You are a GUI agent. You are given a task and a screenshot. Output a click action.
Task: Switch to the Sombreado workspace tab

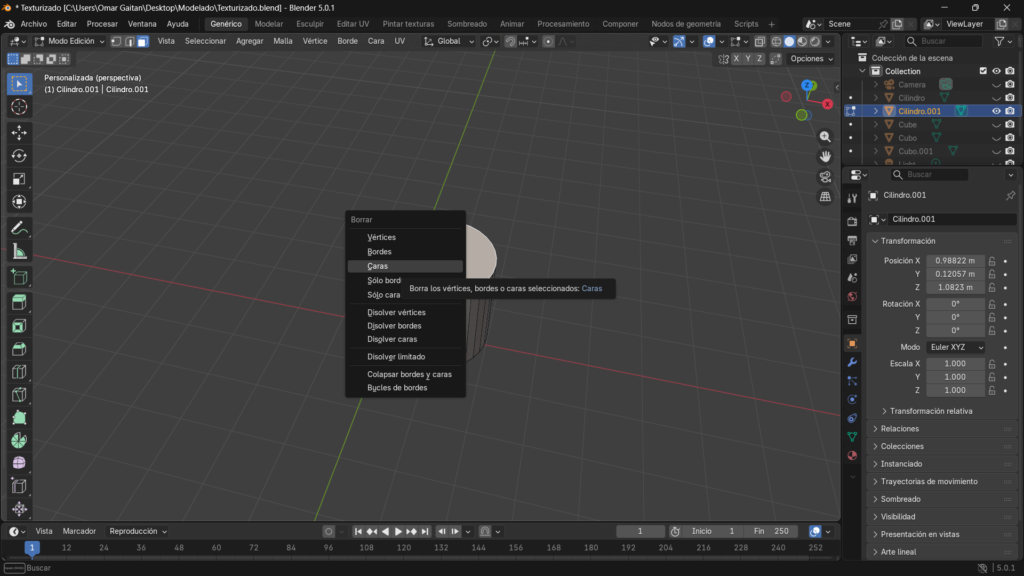point(467,23)
